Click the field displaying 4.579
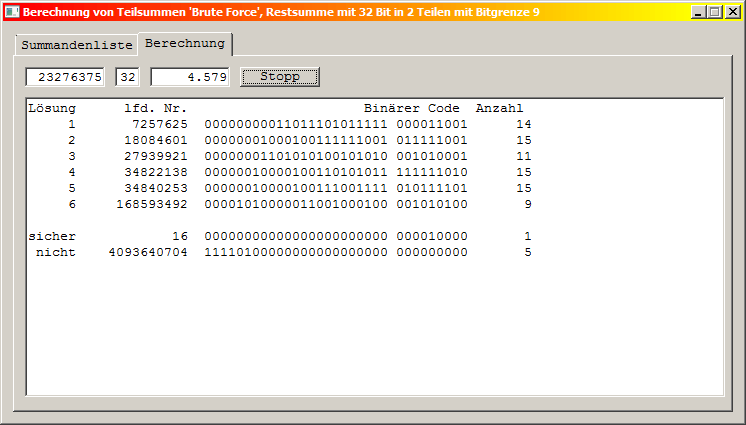This screenshot has width=746, height=425. [x=190, y=77]
